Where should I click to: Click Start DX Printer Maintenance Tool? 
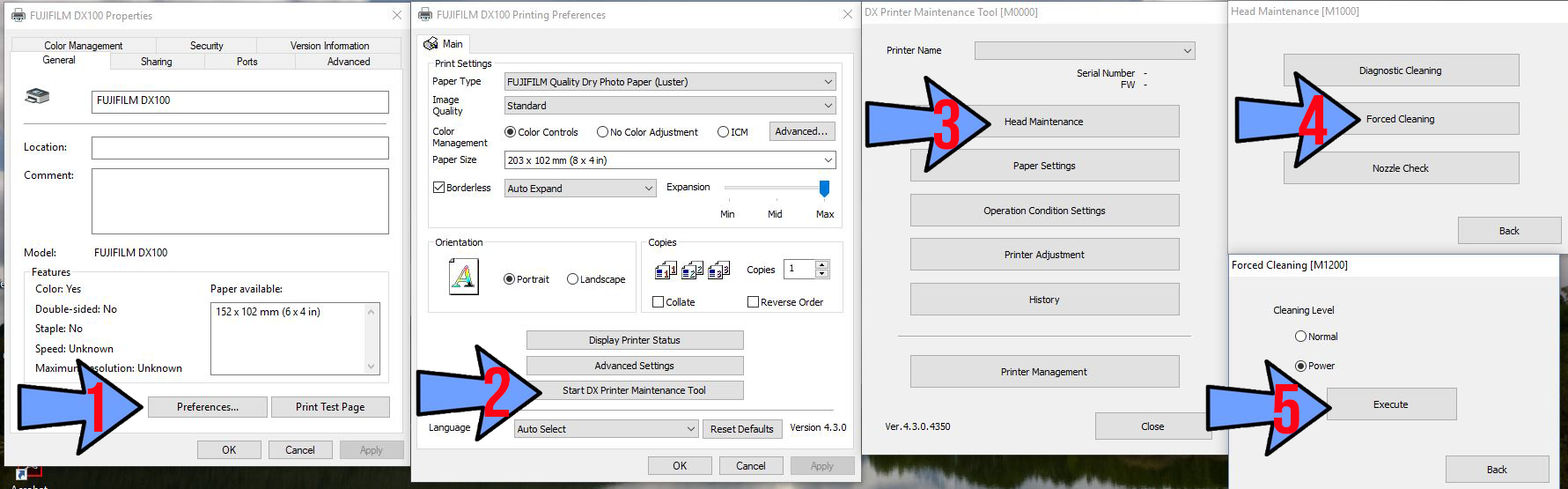(x=635, y=389)
